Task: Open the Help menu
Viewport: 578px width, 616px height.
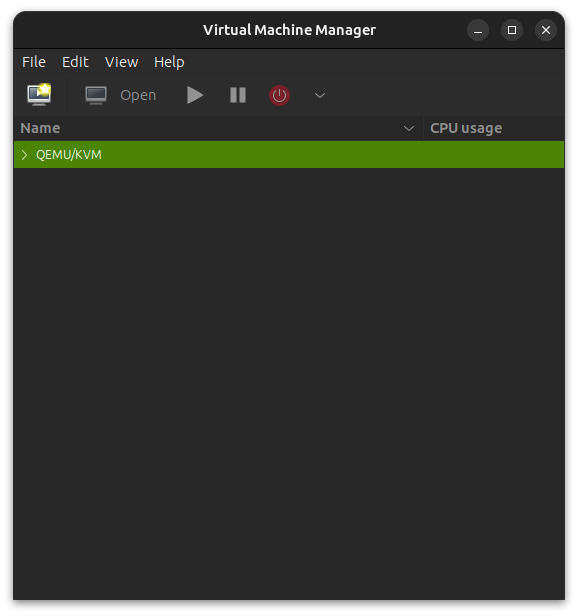Action: (169, 62)
